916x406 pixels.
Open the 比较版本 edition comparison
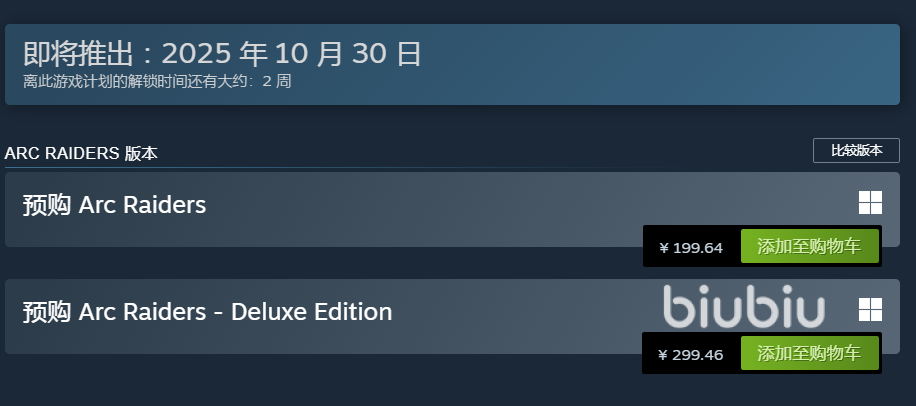pos(856,151)
